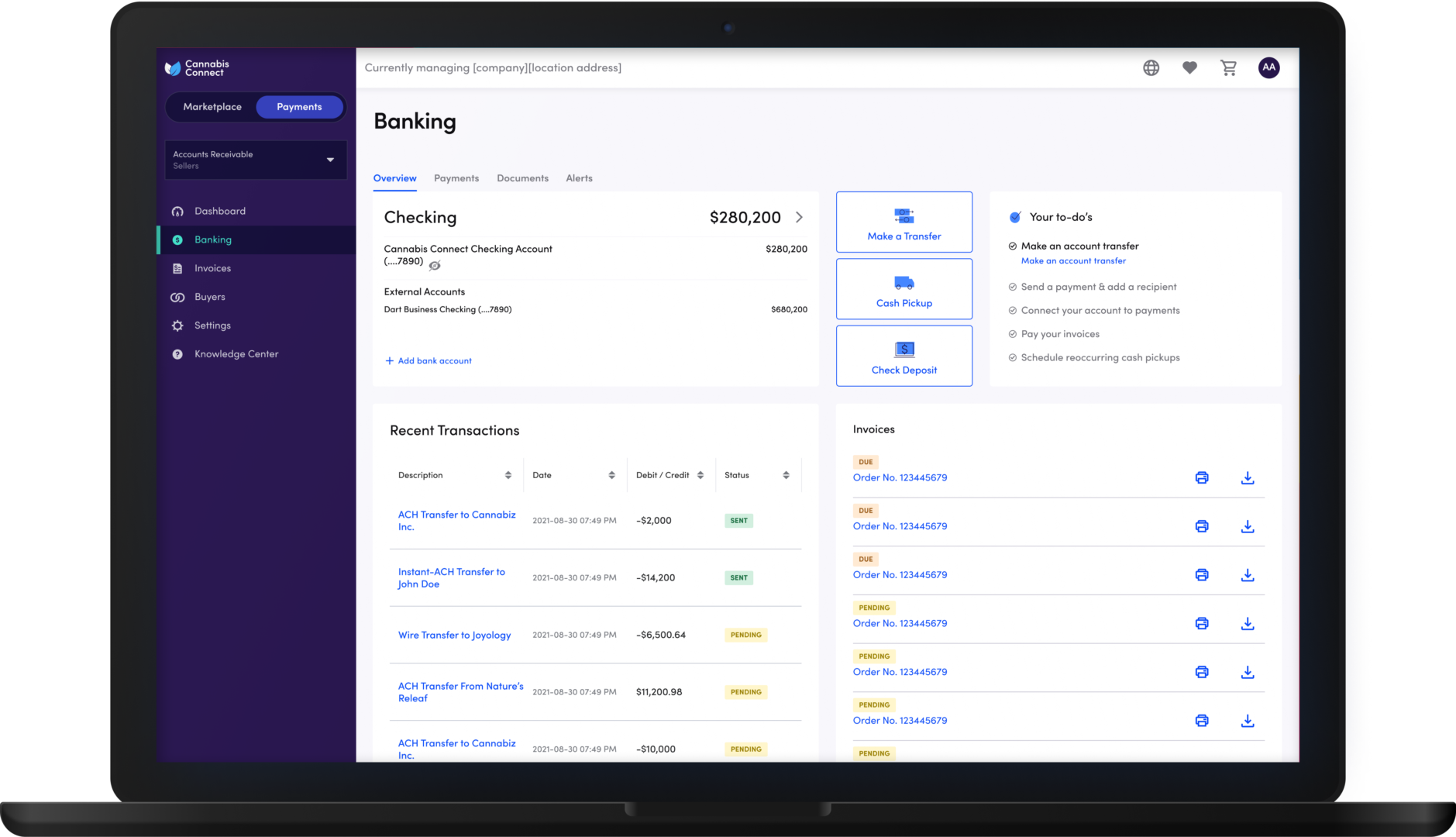Select the Overview tab
Image resolution: width=1456 pixels, height=837 pixels.
point(394,178)
